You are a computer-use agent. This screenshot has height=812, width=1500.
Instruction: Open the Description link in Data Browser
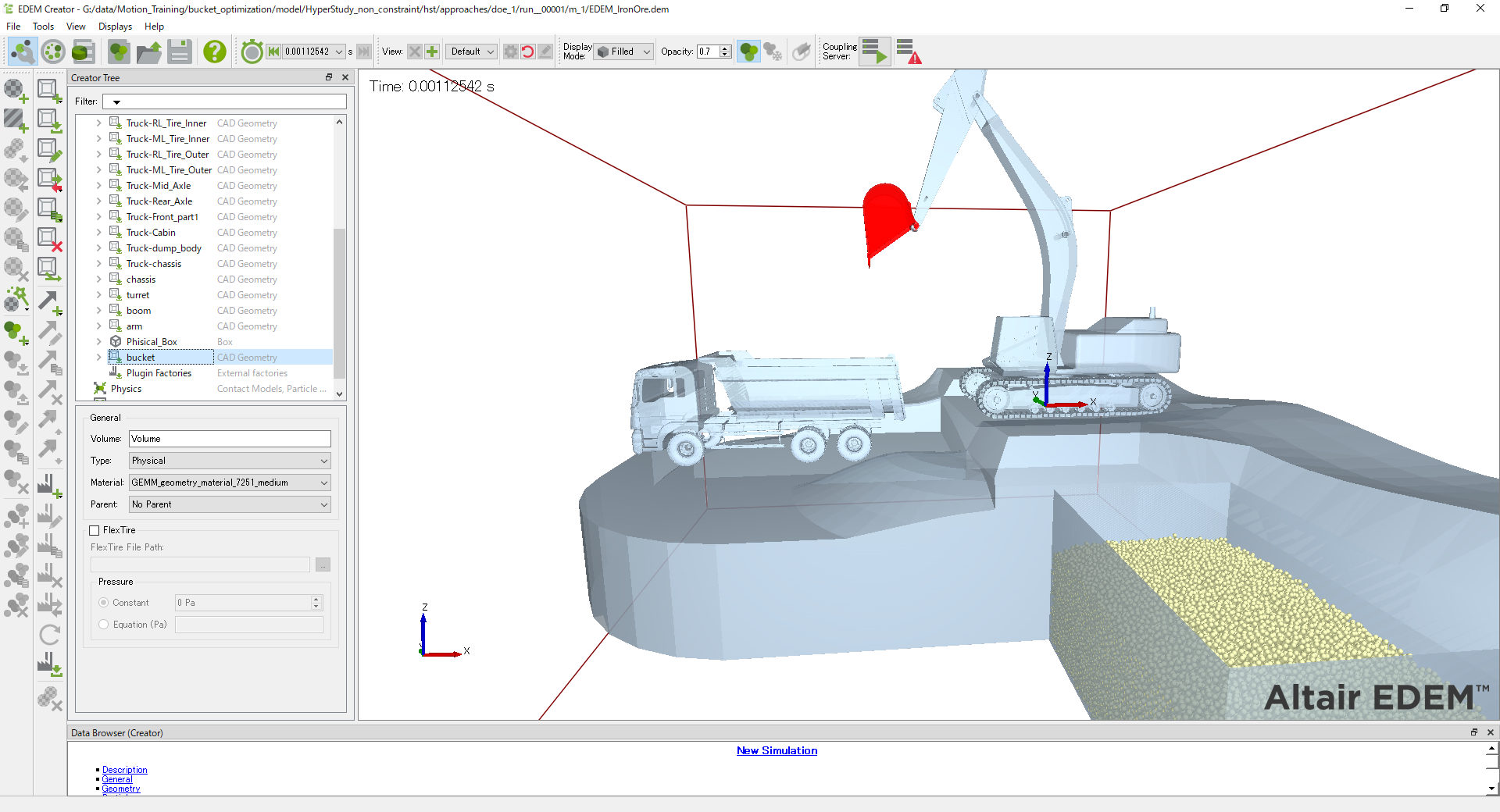(x=124, y=770)
